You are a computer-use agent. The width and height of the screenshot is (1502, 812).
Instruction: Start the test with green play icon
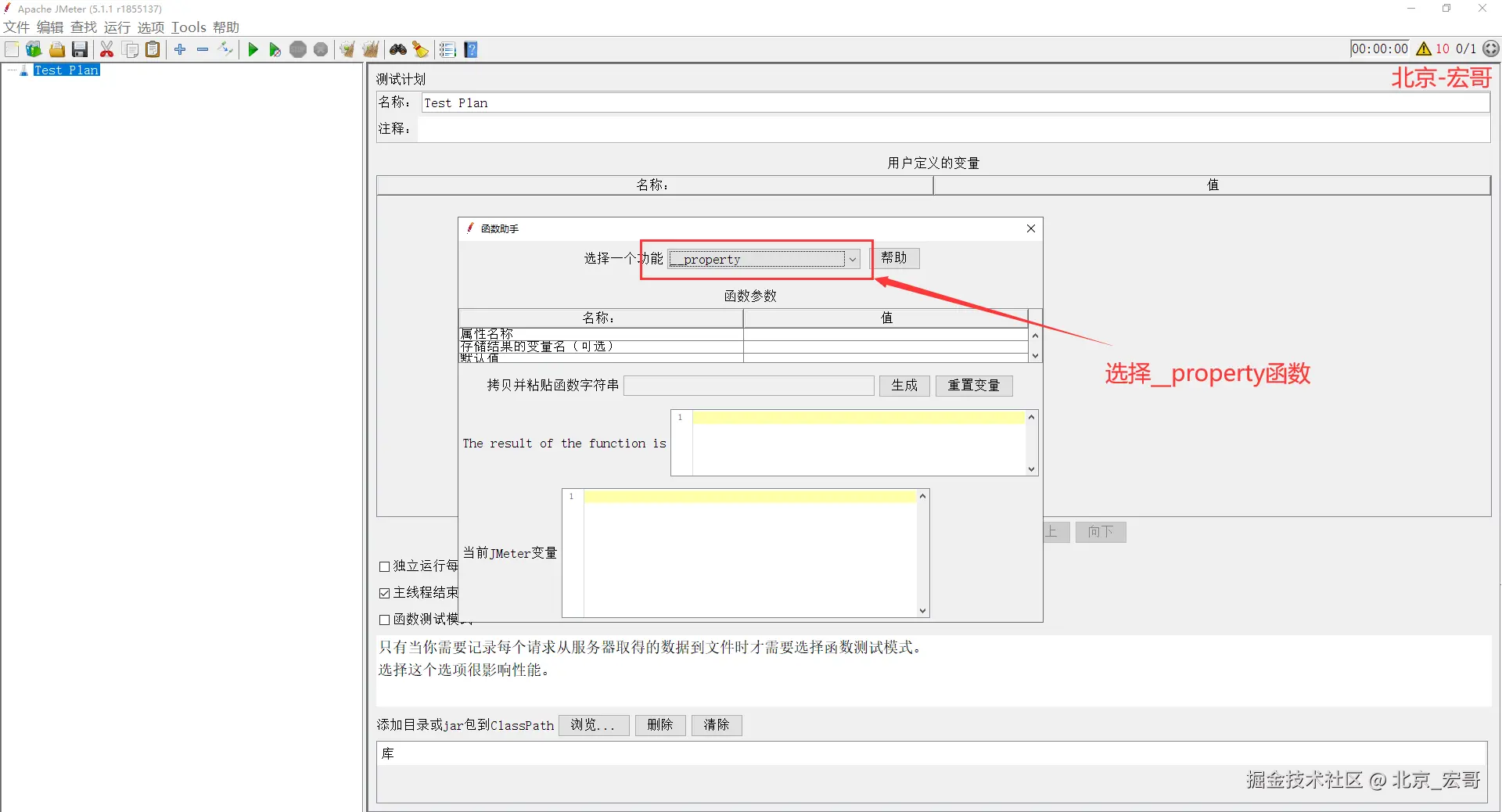pyautogui.click(x=253, y=49)
